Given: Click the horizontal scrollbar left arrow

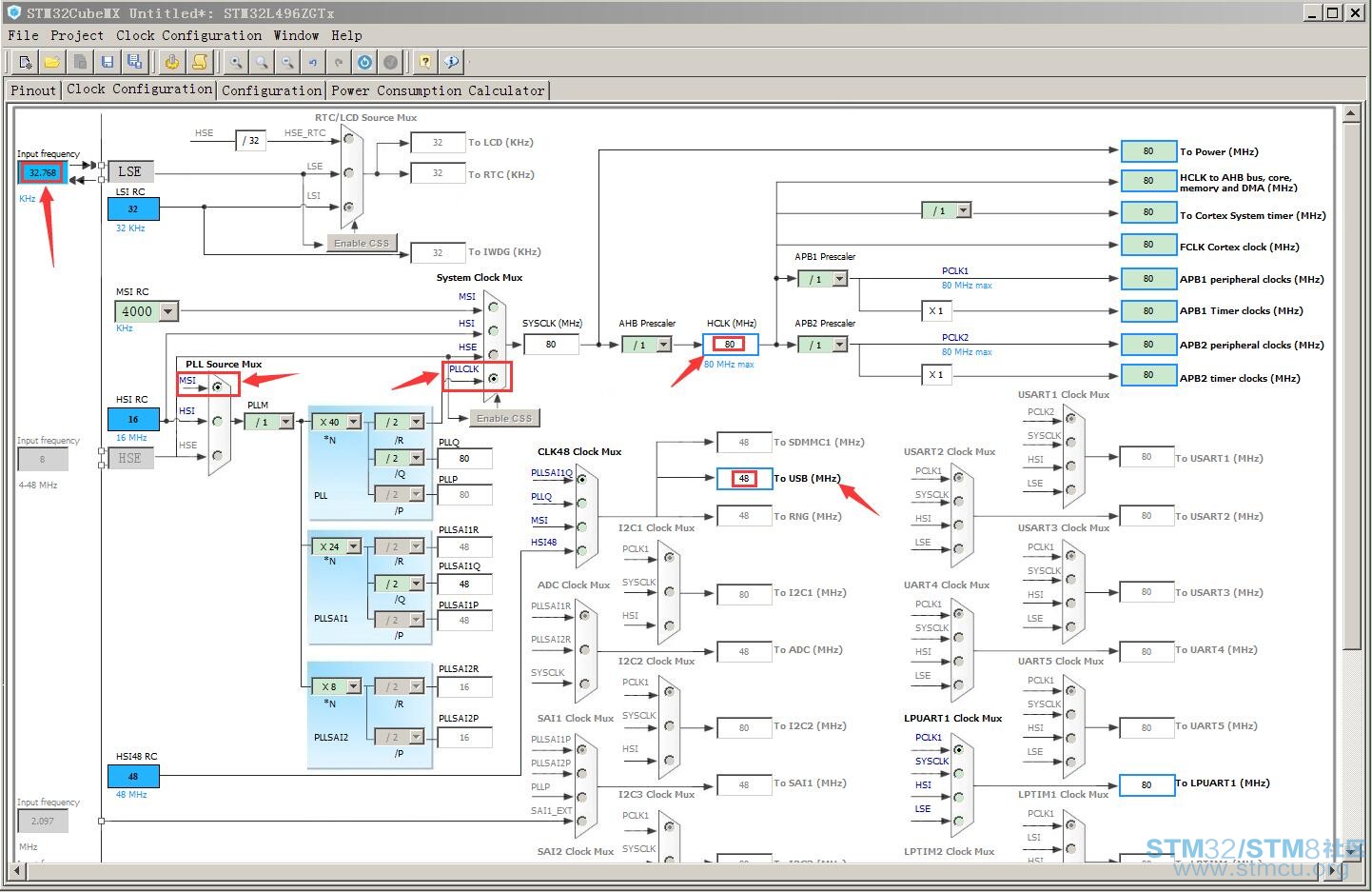Looking at the screenshot, I should (17, 871).
